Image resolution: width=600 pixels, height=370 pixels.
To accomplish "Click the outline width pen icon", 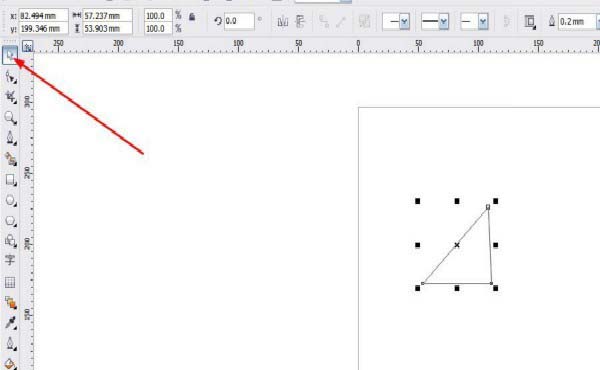I will [x=552, y=21].
